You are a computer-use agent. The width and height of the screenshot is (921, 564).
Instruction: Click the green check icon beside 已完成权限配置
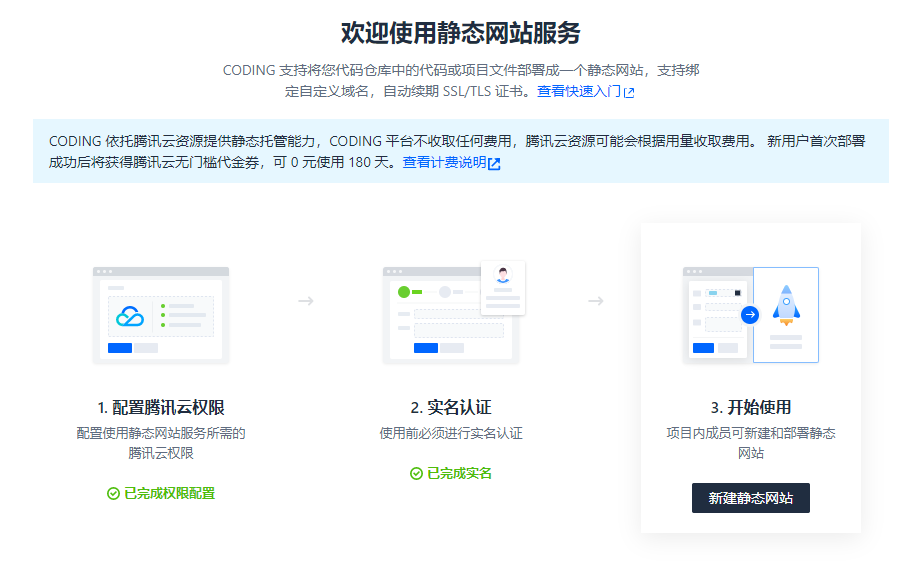pyautogui.click(x=113, y=494)
